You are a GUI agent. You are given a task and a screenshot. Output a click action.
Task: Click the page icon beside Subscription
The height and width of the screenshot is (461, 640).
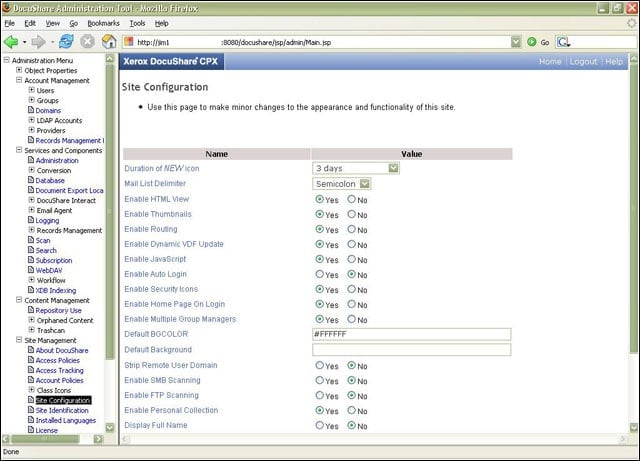click(x=31, y=260)
